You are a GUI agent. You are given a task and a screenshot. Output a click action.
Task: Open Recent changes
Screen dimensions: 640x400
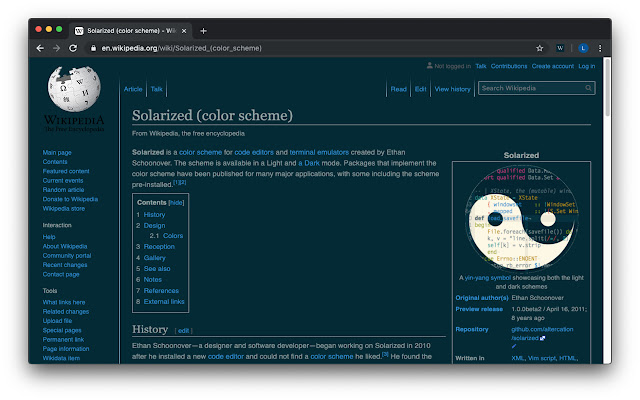coord(65,265)
